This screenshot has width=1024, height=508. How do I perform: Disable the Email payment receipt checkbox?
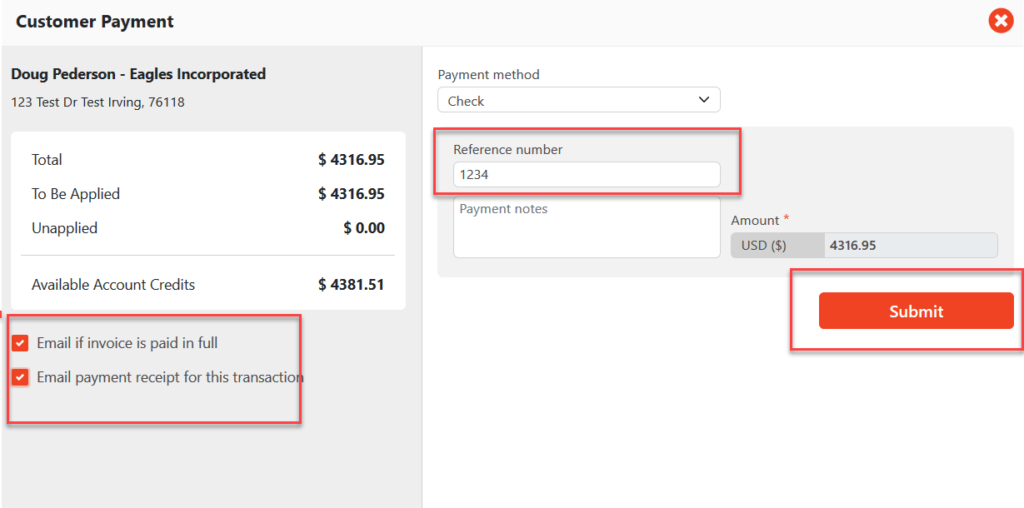point(20,377)
